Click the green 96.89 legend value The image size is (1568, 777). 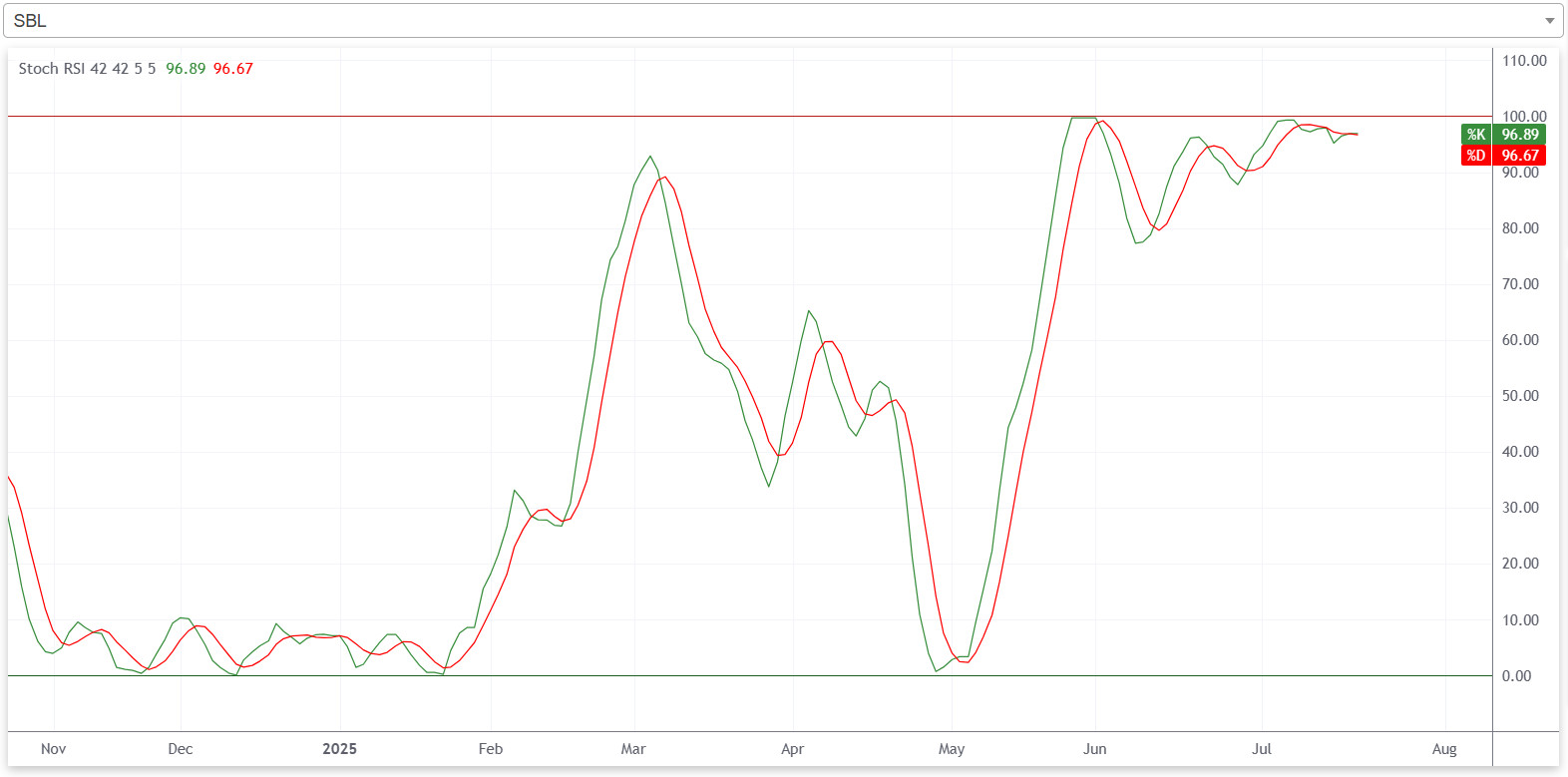point(186,69)
